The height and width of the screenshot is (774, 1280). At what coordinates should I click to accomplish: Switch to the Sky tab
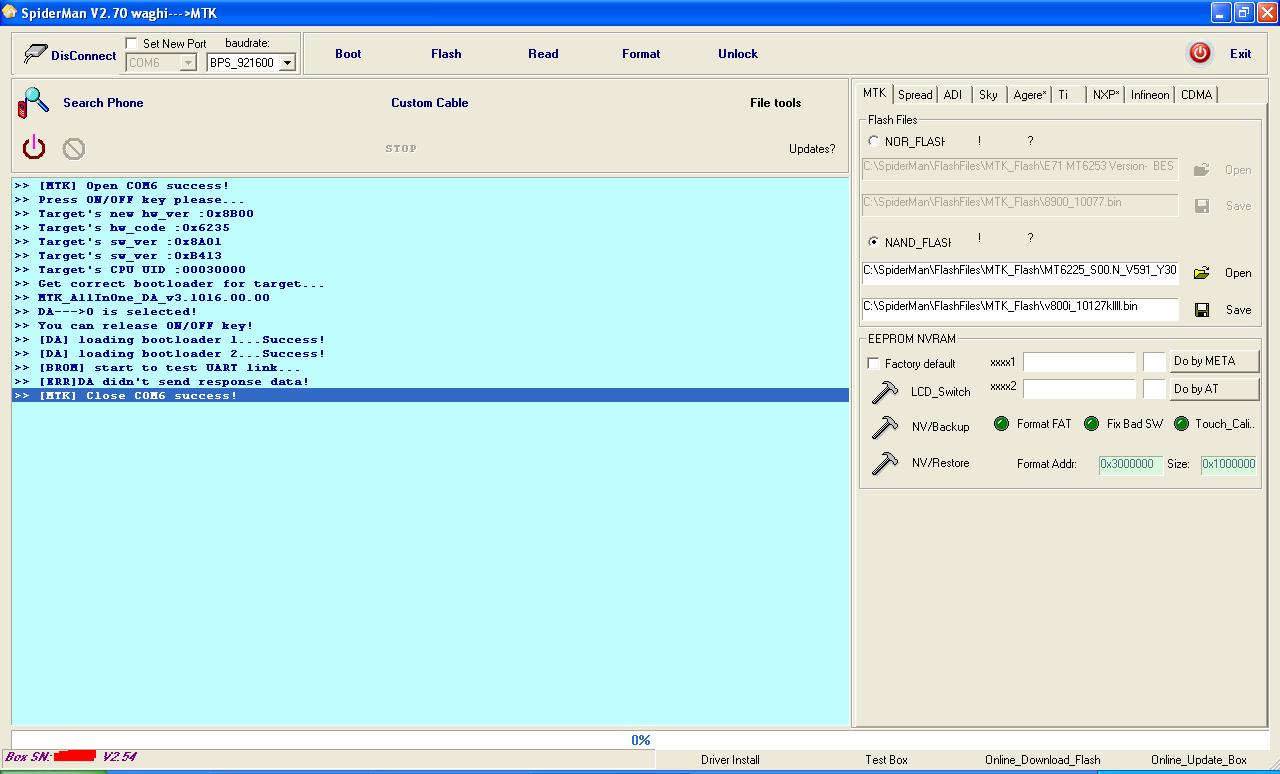(x=988, y=95)
